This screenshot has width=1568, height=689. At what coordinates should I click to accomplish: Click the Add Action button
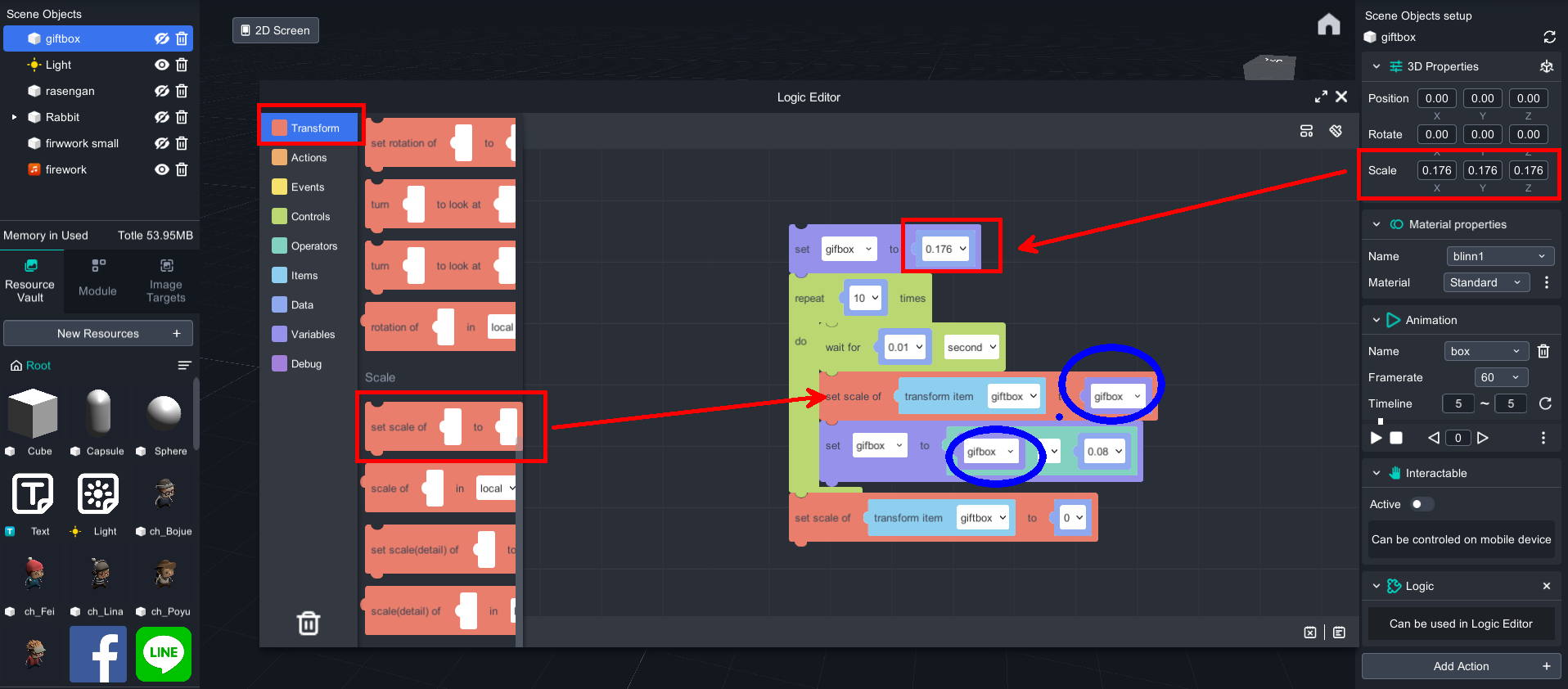(x=1461, y=666)
